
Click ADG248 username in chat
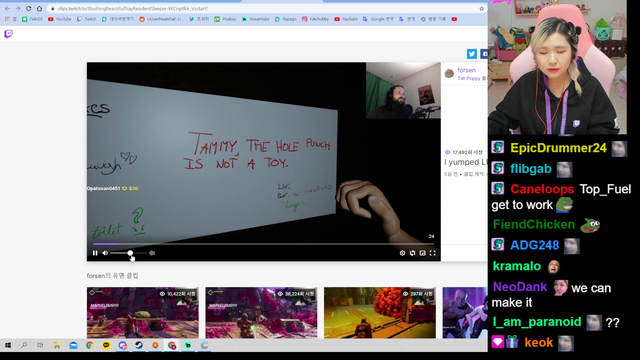pyautogui.click(x=534, y=245)
